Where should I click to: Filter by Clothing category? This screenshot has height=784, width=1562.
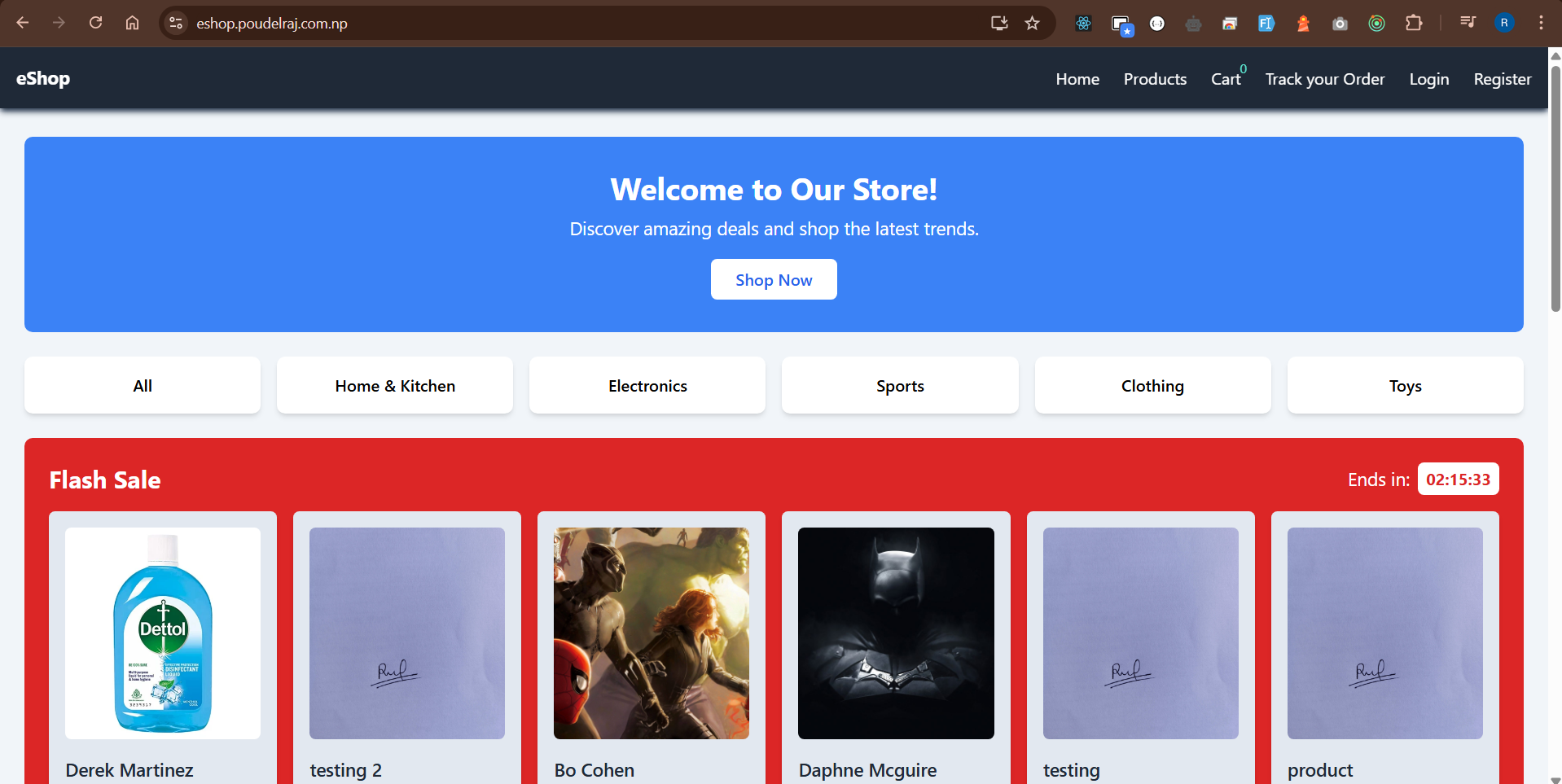[1152, 385]
